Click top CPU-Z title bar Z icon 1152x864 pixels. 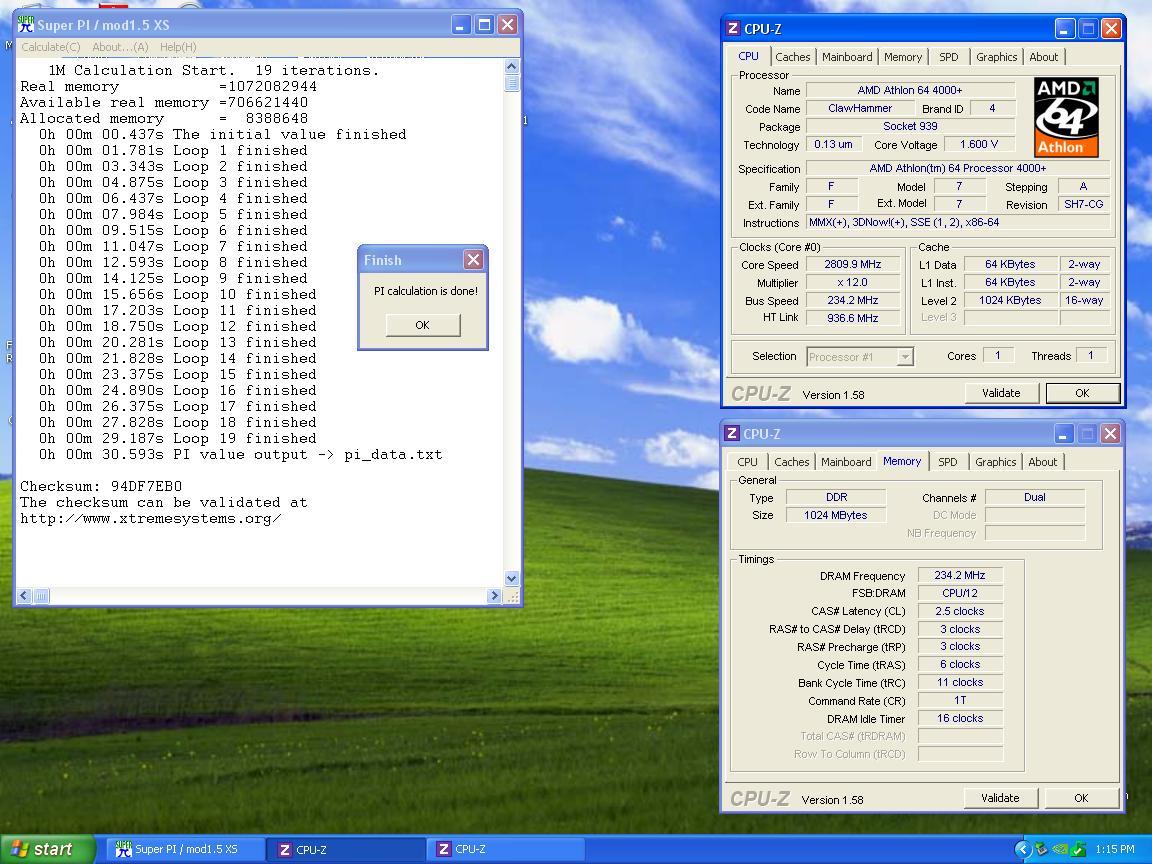point(732,29)
